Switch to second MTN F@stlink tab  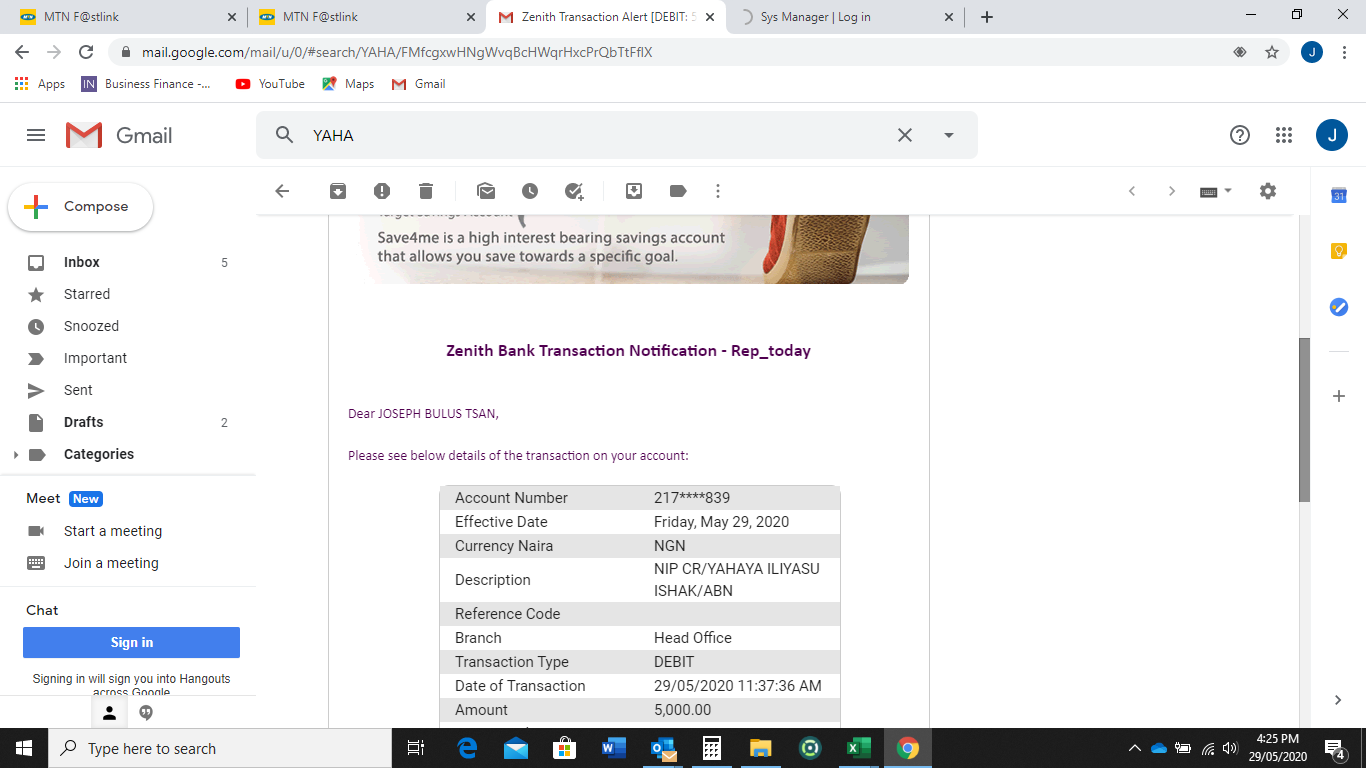366,17
